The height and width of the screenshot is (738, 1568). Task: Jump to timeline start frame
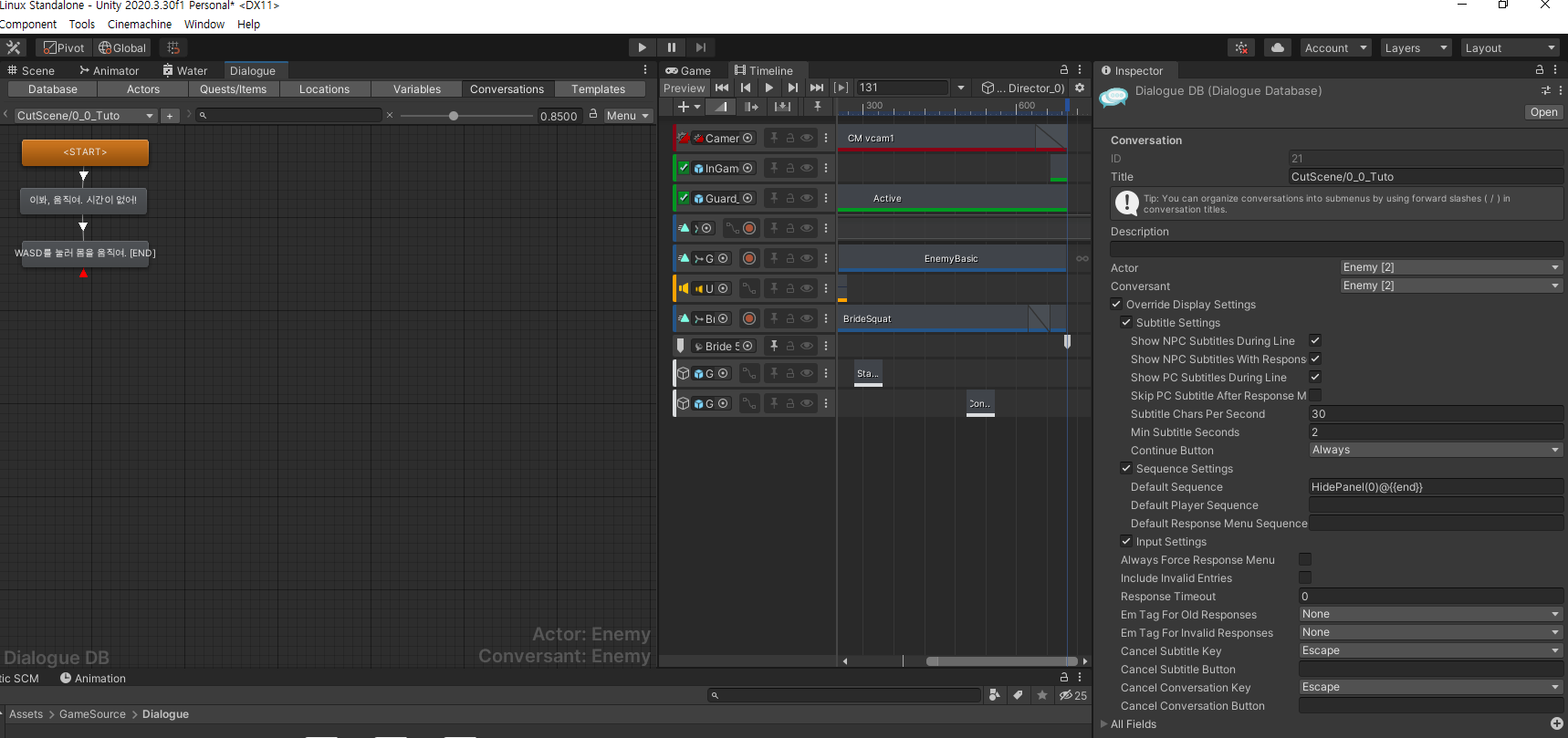point(722,88)
